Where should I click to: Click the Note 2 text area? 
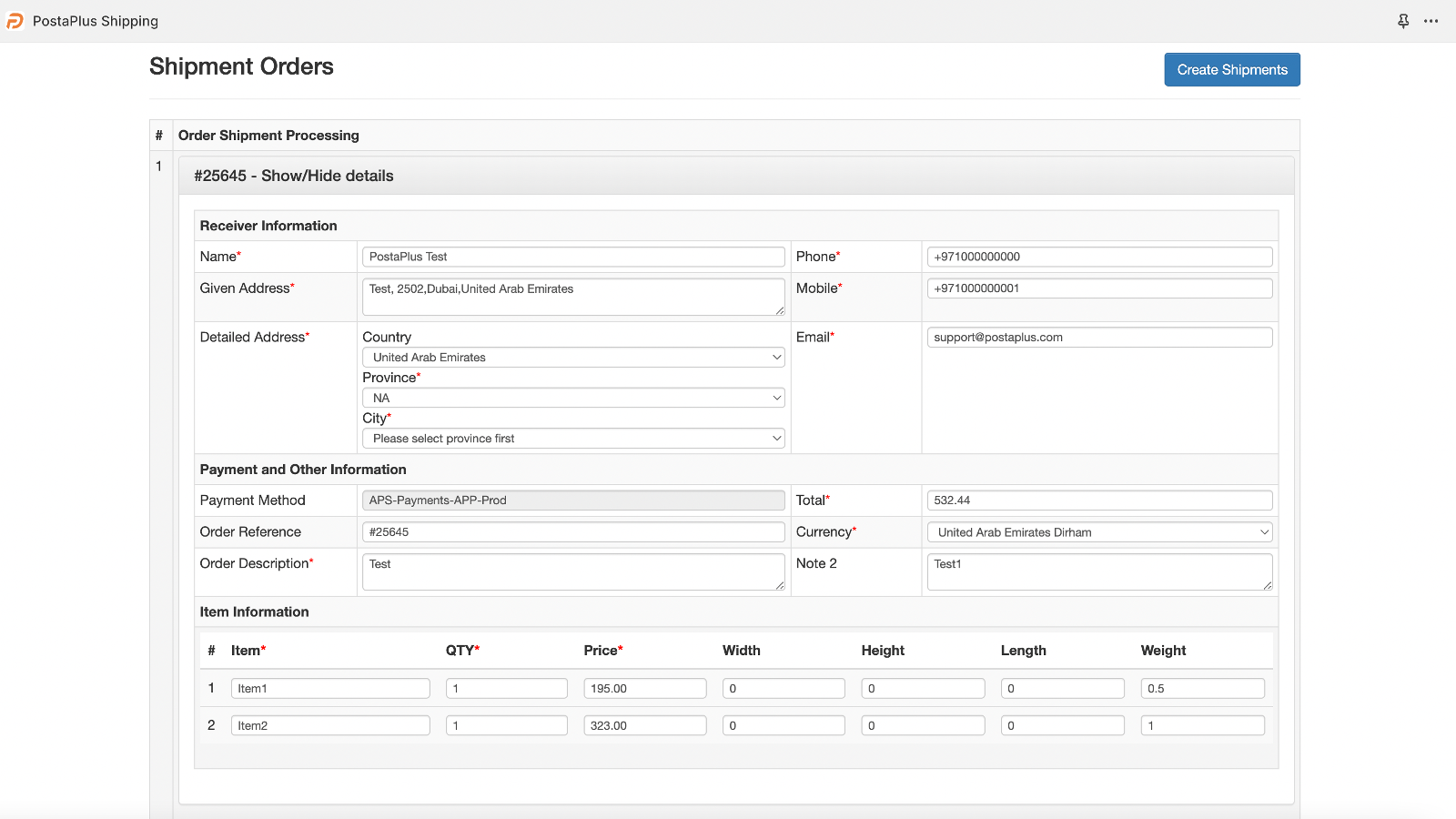pos(1098,571)
